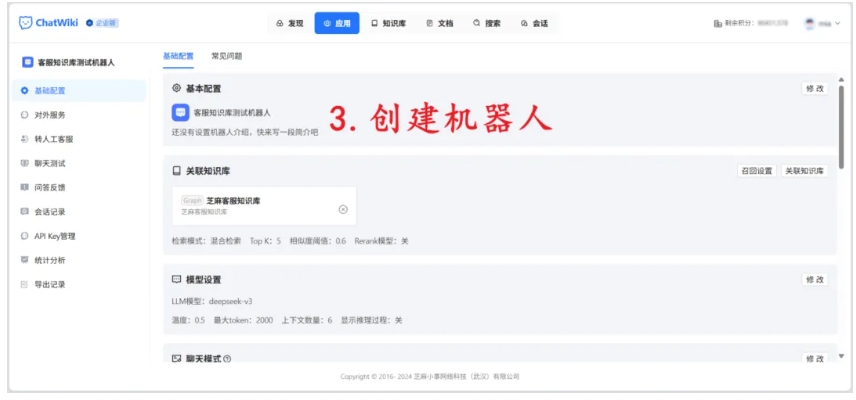
Task: Click the icon beside 模型设置 heading
Action: [176, 279]
